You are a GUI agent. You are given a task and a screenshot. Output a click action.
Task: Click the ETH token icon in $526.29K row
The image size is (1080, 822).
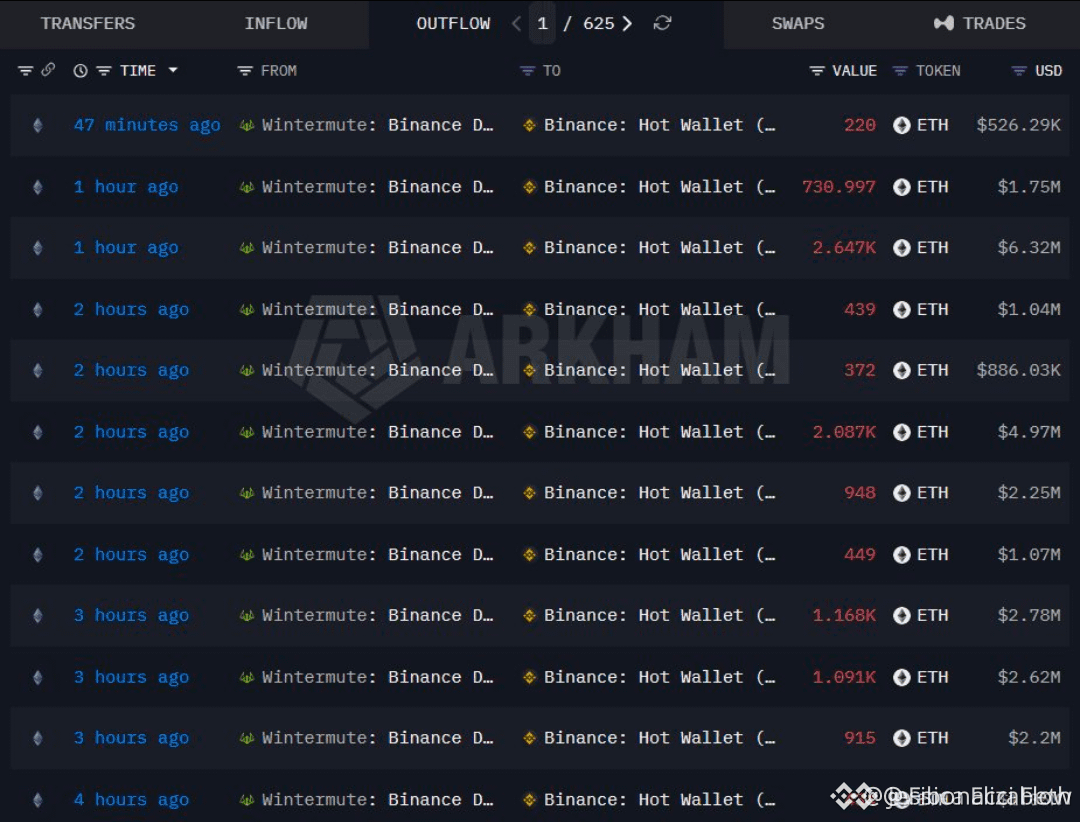pos(902,125)
